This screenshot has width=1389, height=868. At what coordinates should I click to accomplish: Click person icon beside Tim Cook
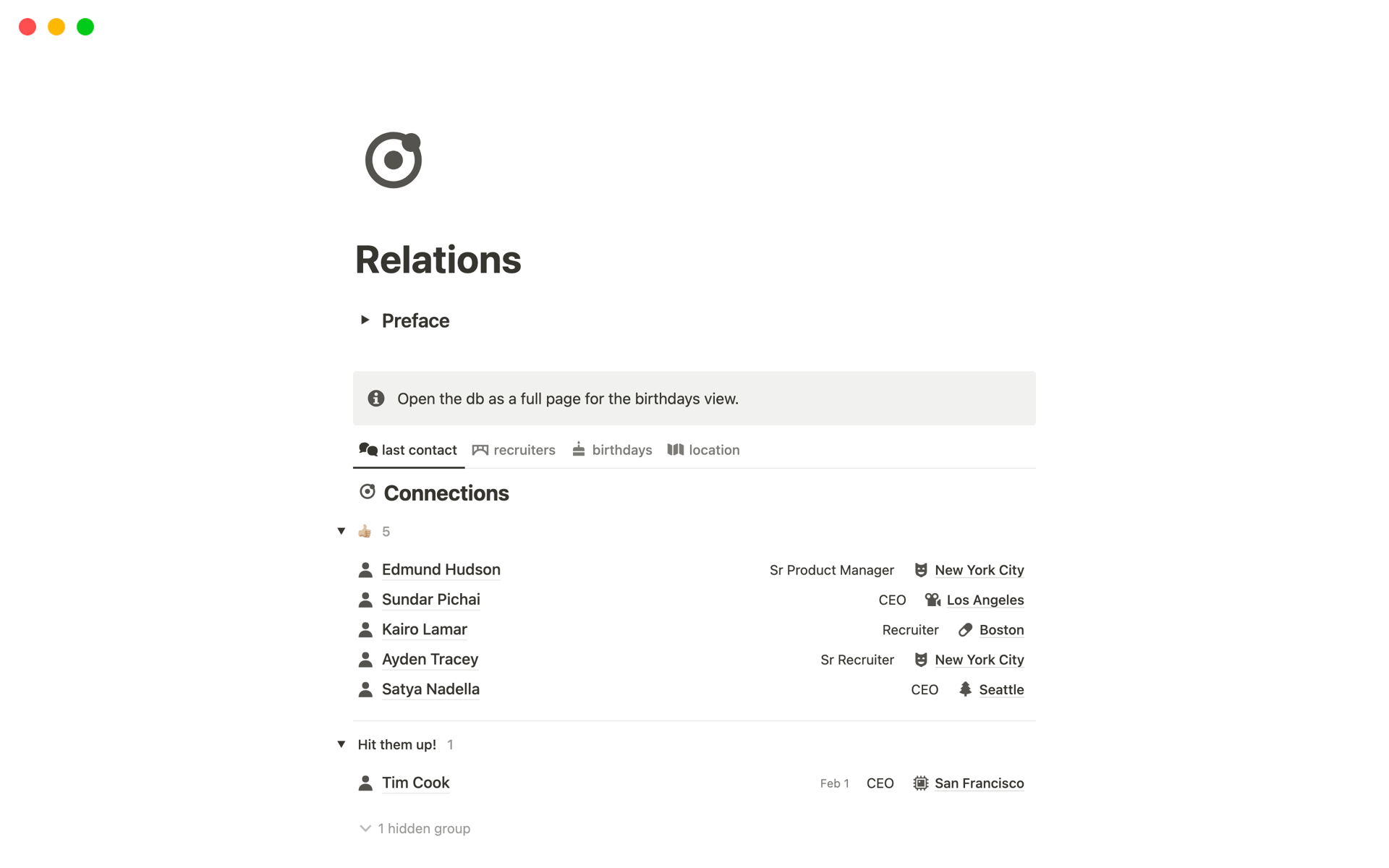(x=365, y=783)
